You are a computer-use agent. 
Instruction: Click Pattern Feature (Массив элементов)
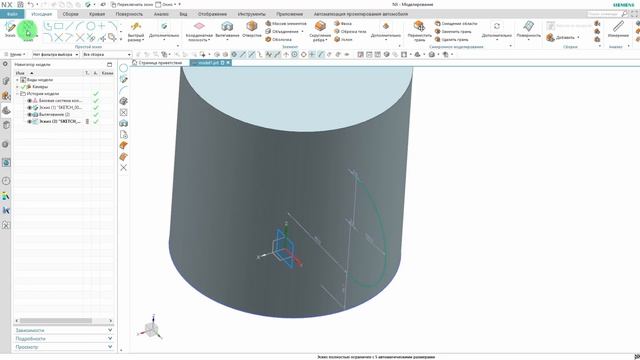(286, 23)
